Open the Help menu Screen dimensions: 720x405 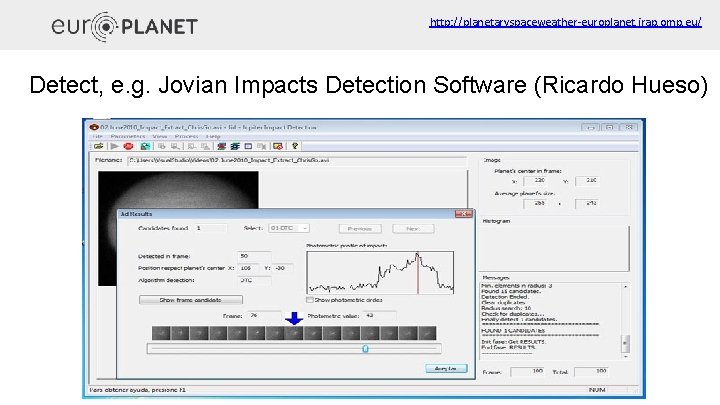tap(213, 136)
